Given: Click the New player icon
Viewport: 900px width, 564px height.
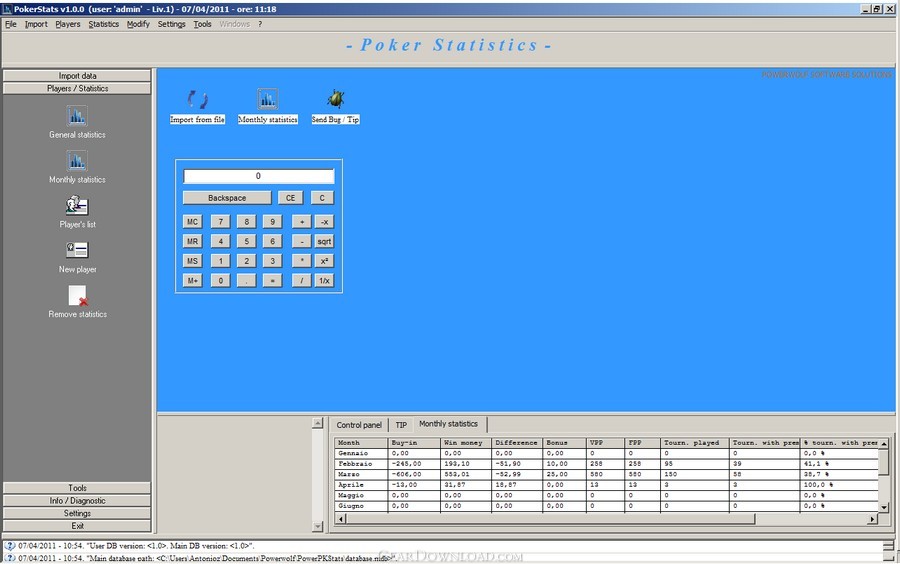Looking at the screenshot, I should tap(77, 251).
